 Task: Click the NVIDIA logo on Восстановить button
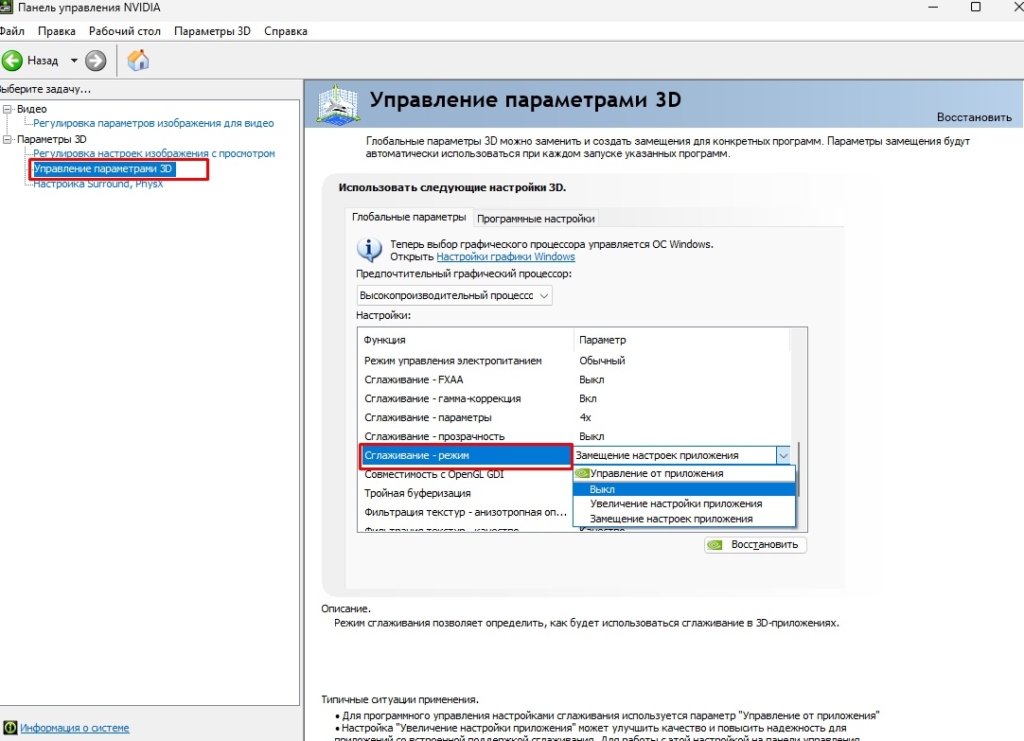coord(716,544)
